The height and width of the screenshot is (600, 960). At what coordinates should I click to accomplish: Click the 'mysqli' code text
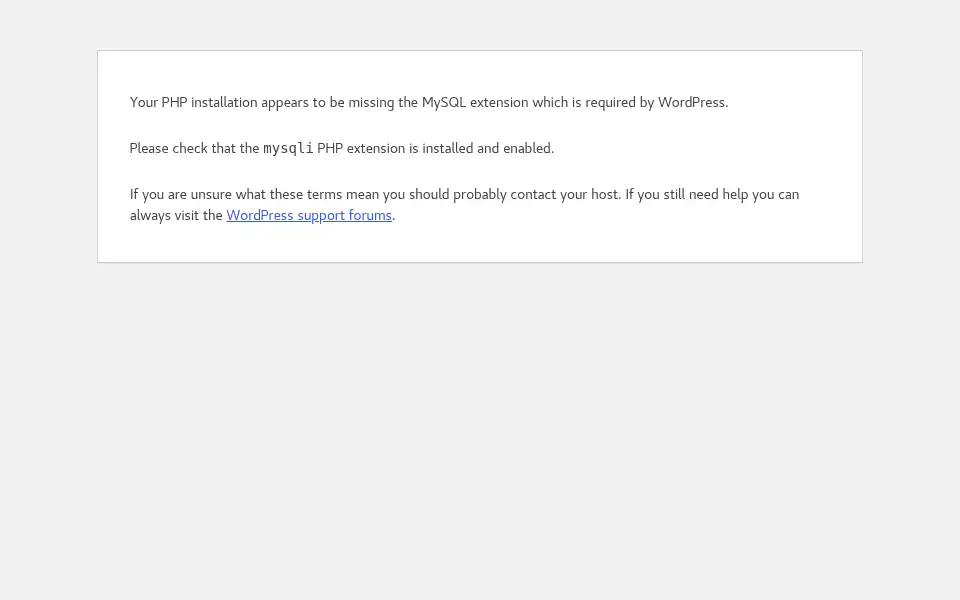[x=288, y=149]
